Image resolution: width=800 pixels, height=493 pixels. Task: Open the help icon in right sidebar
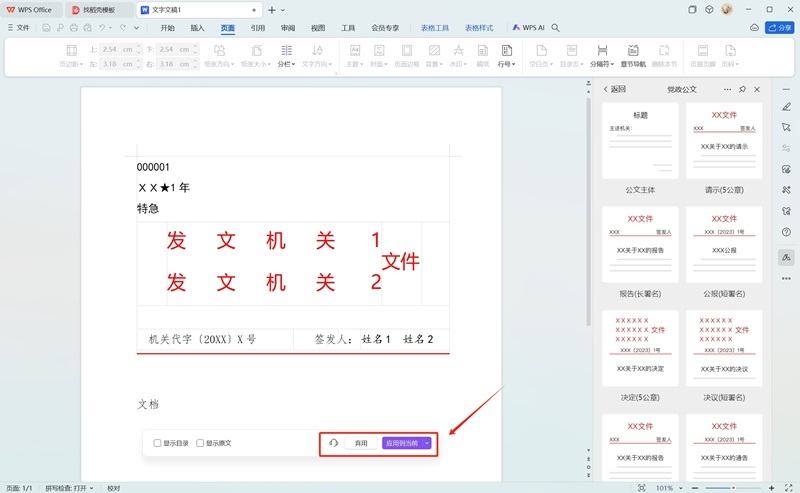(x=786, y=232)
